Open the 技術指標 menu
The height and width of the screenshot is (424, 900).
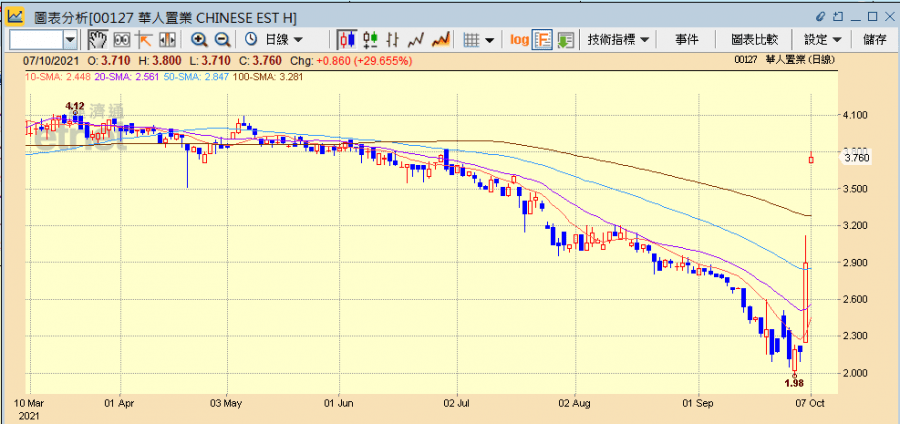pyautogui.click(x=617, y=39)
